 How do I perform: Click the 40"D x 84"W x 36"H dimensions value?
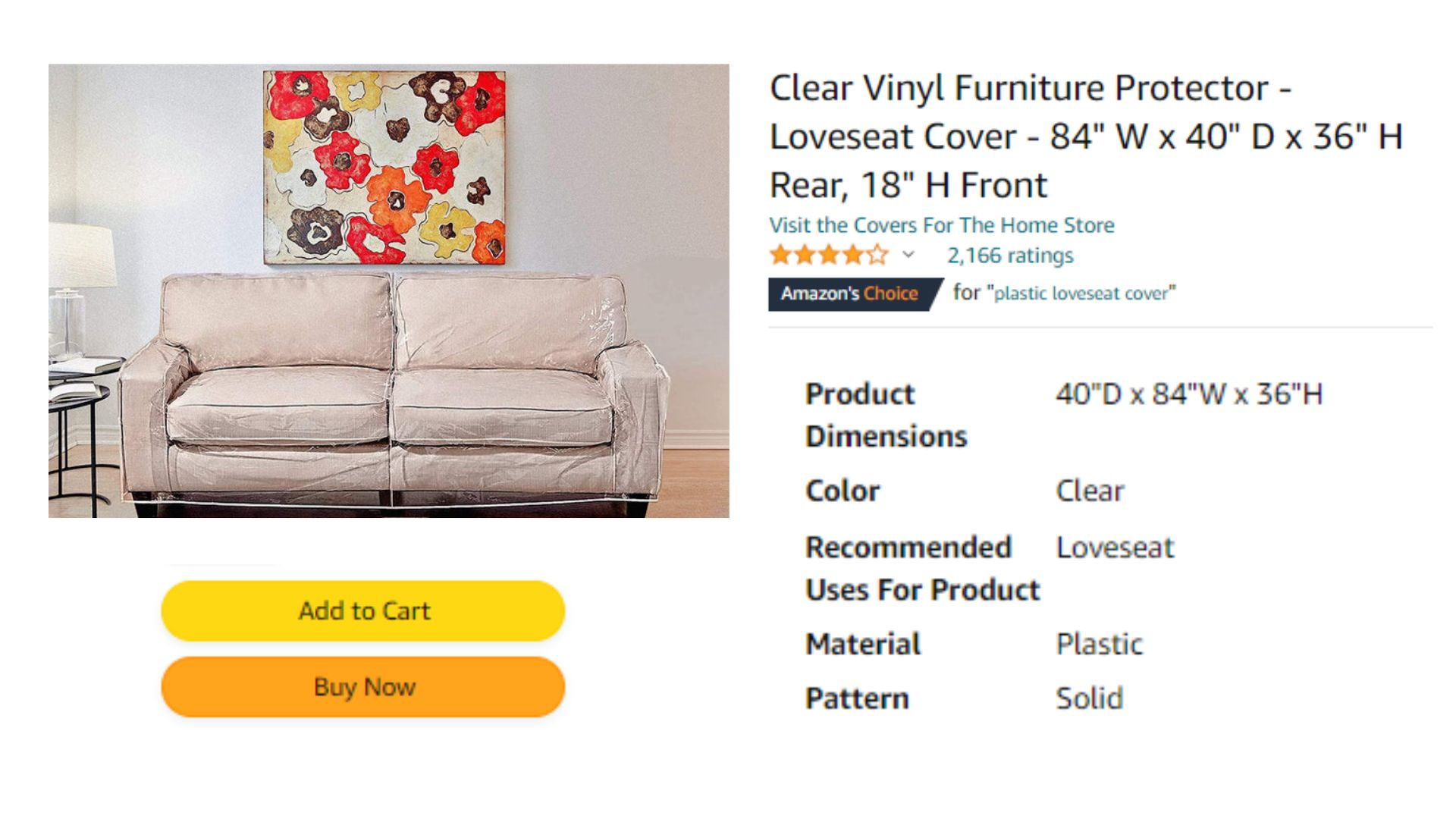point(1189,394)
